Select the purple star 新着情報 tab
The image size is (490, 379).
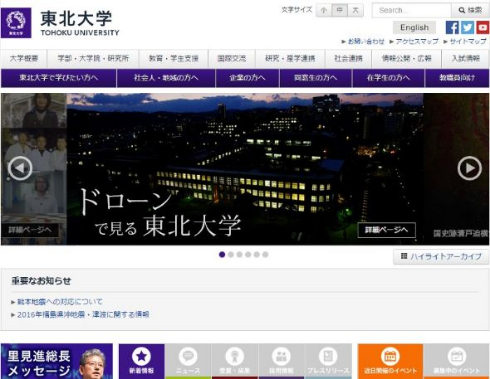pos(142,361)
